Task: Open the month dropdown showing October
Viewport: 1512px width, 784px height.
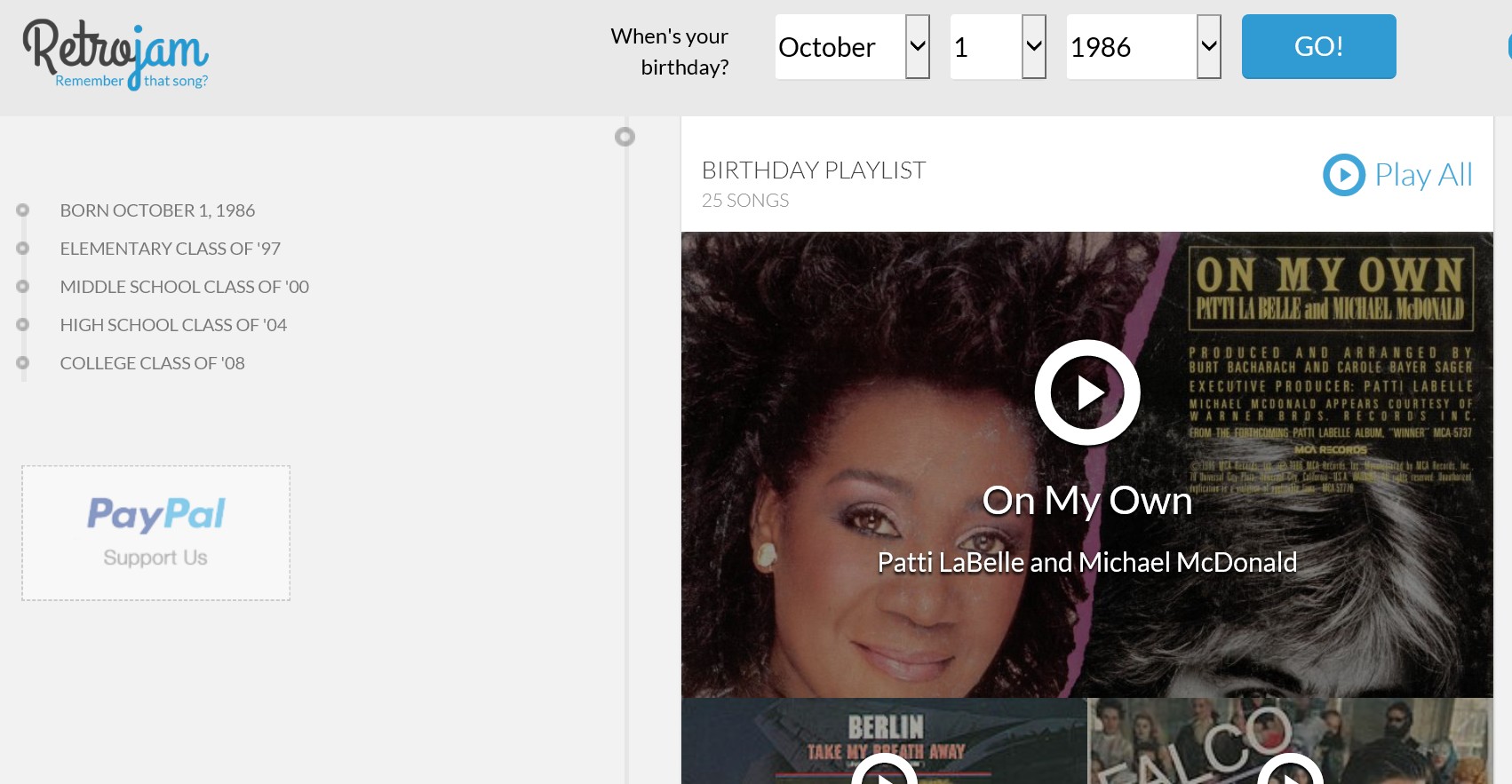Action: (x=852, y=46)
